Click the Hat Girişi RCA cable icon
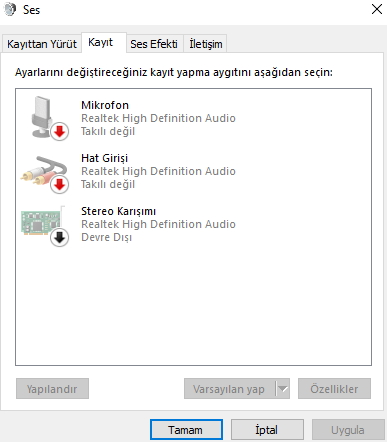 (43, 171)
